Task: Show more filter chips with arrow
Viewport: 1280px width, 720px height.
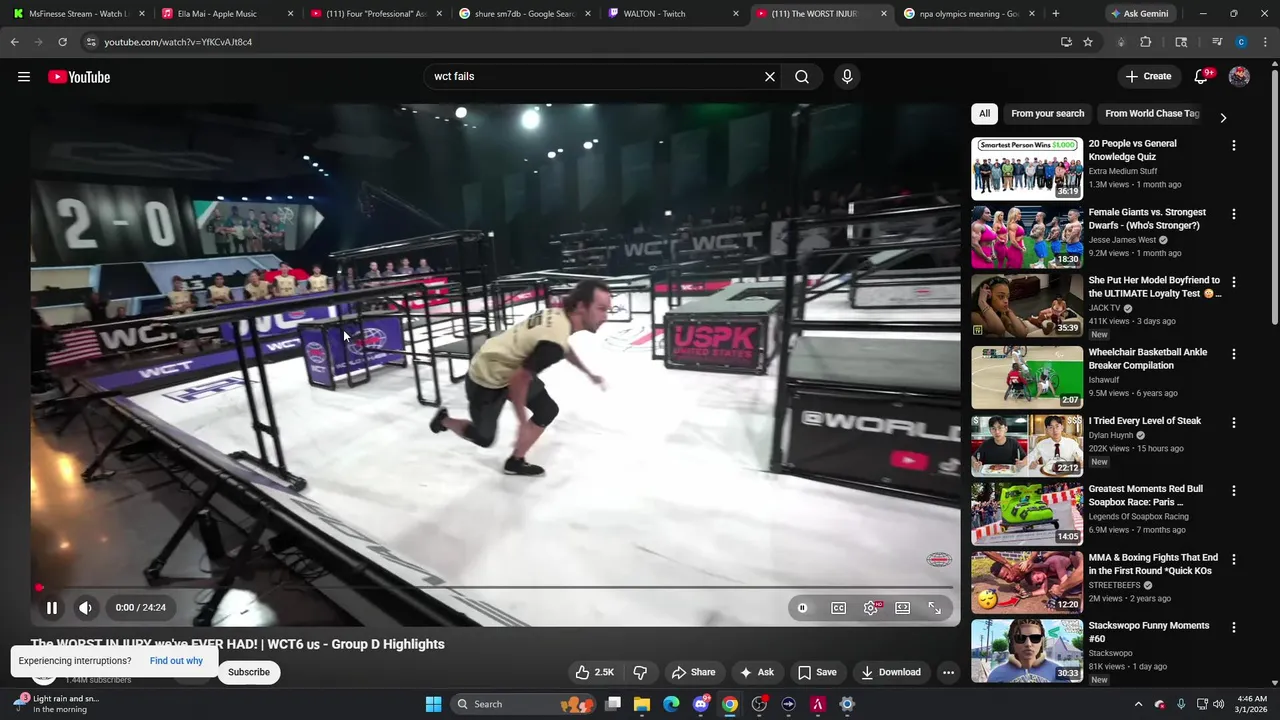Action: (x=1223, y=118)
